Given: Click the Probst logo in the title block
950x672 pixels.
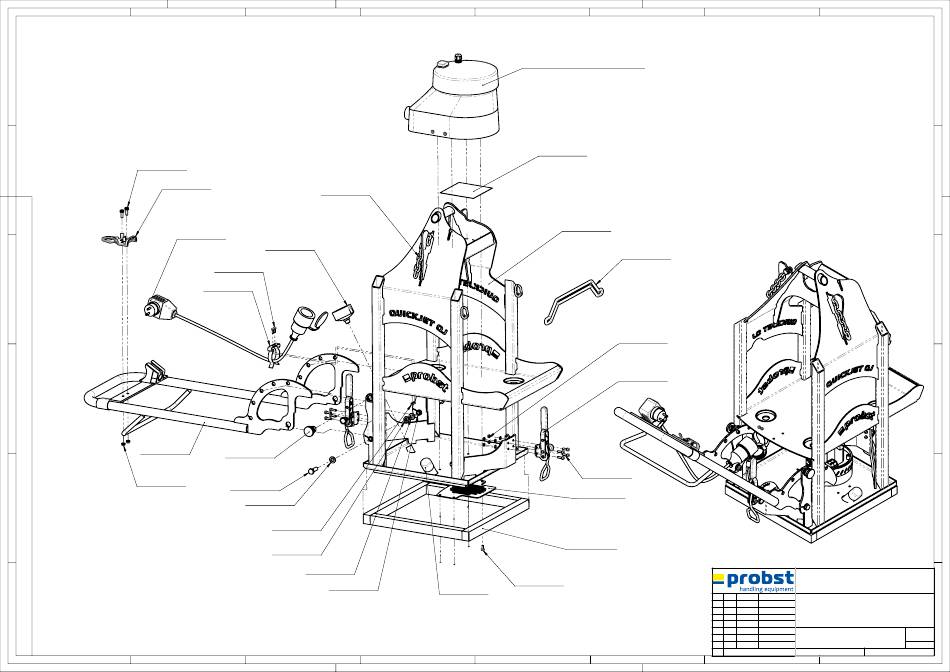Looking at the screenshot, I should pos(753,580).
